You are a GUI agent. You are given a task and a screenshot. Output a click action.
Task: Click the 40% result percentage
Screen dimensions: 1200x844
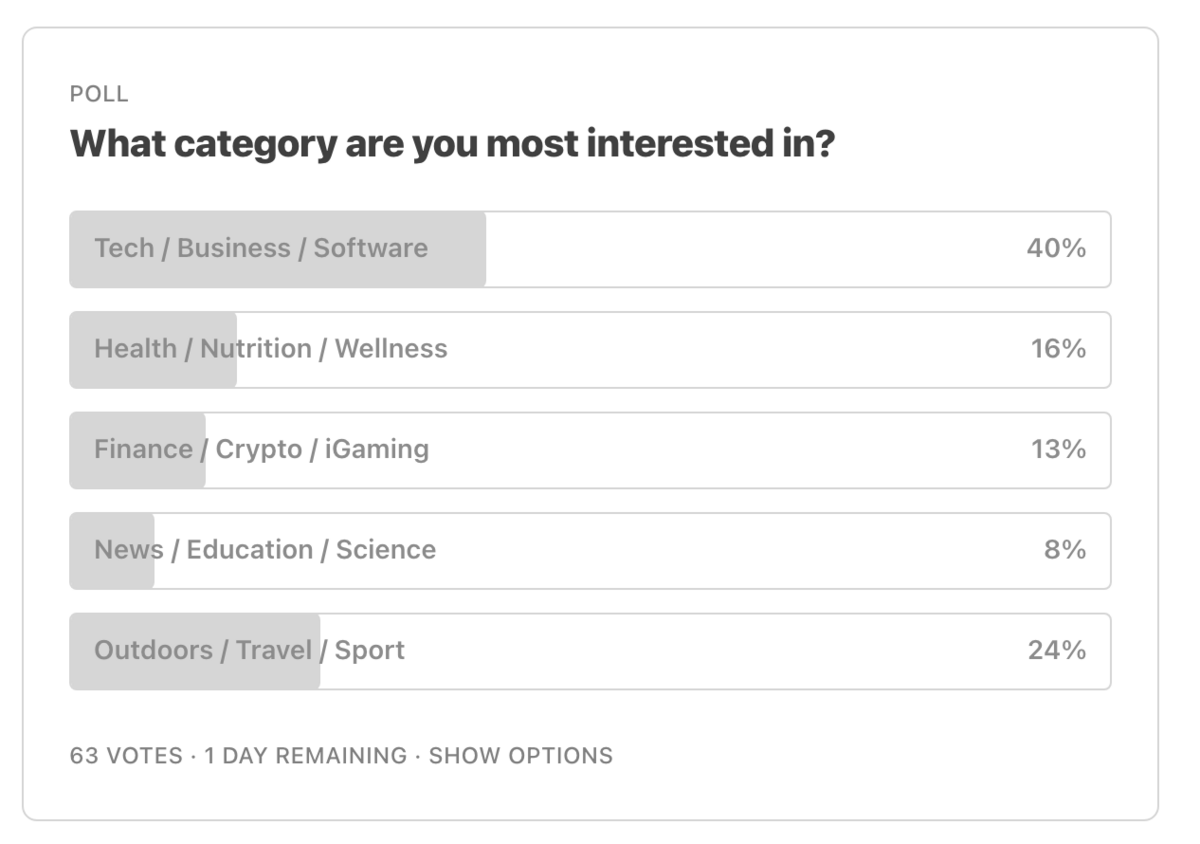pos(1056,248)
